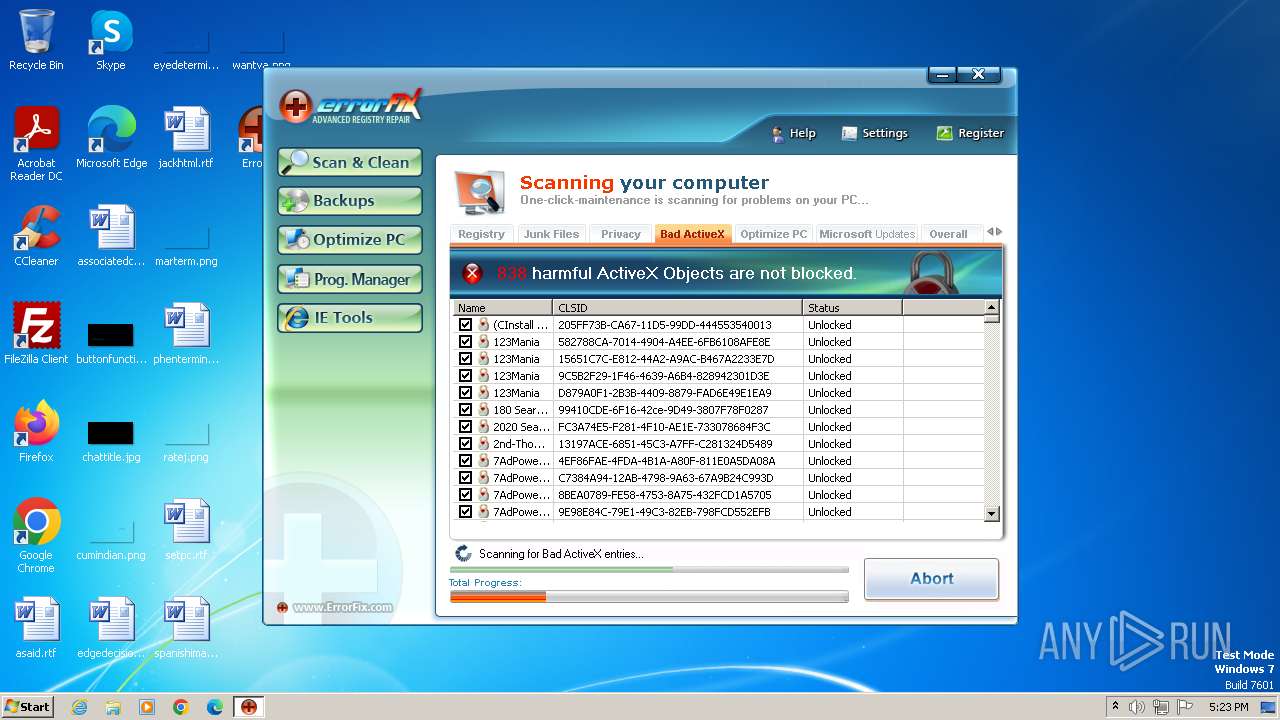Uncheck the 123Mania 9C5B2F29 entry checkbox

[x=465, y=376]
